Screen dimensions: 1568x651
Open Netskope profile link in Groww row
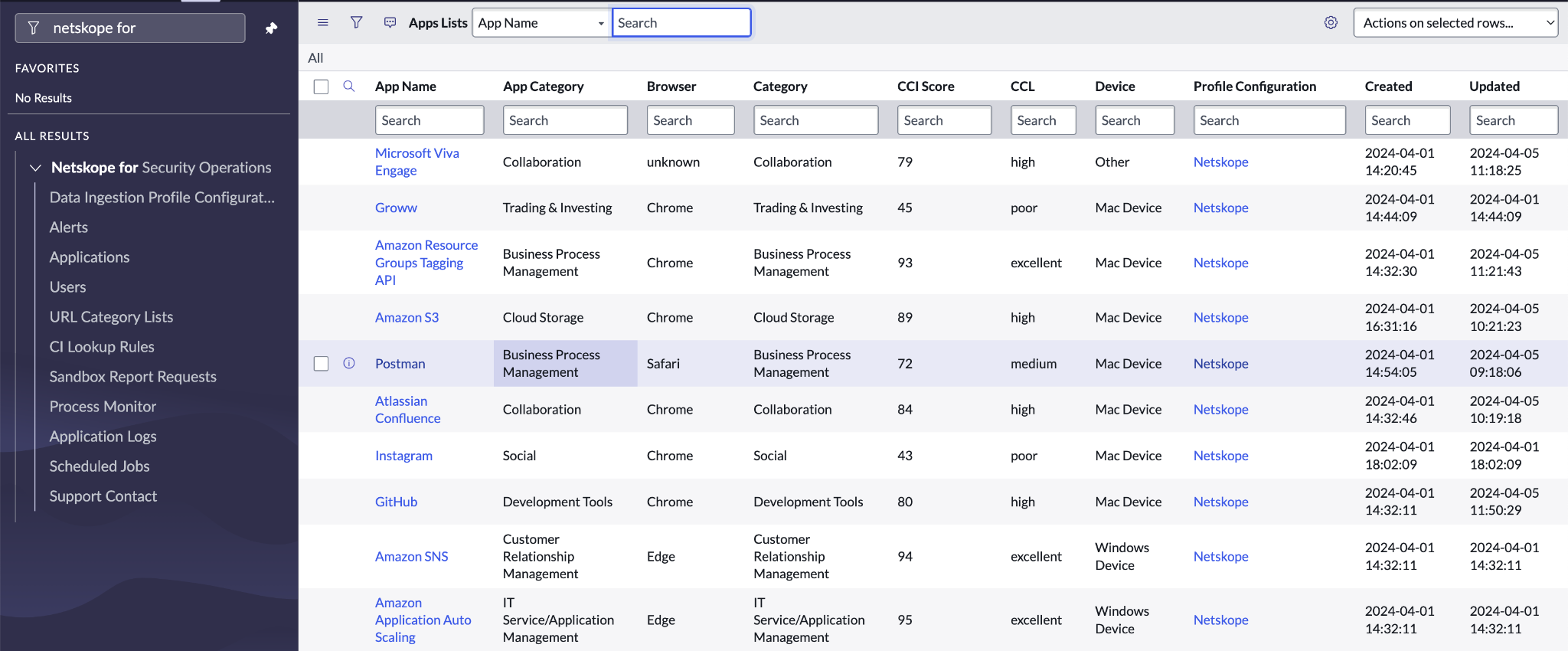[x=1221, y=208]
